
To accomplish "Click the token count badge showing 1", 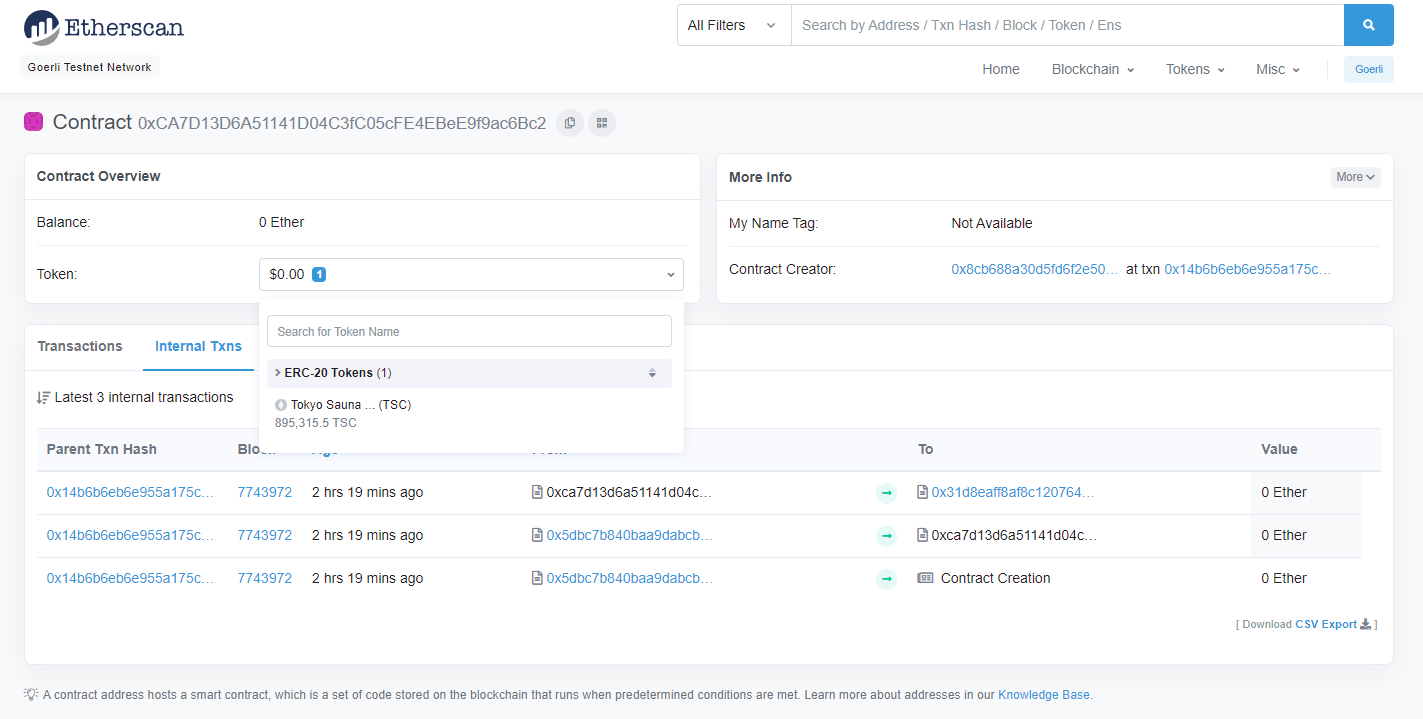I will [x=319, y=274].
